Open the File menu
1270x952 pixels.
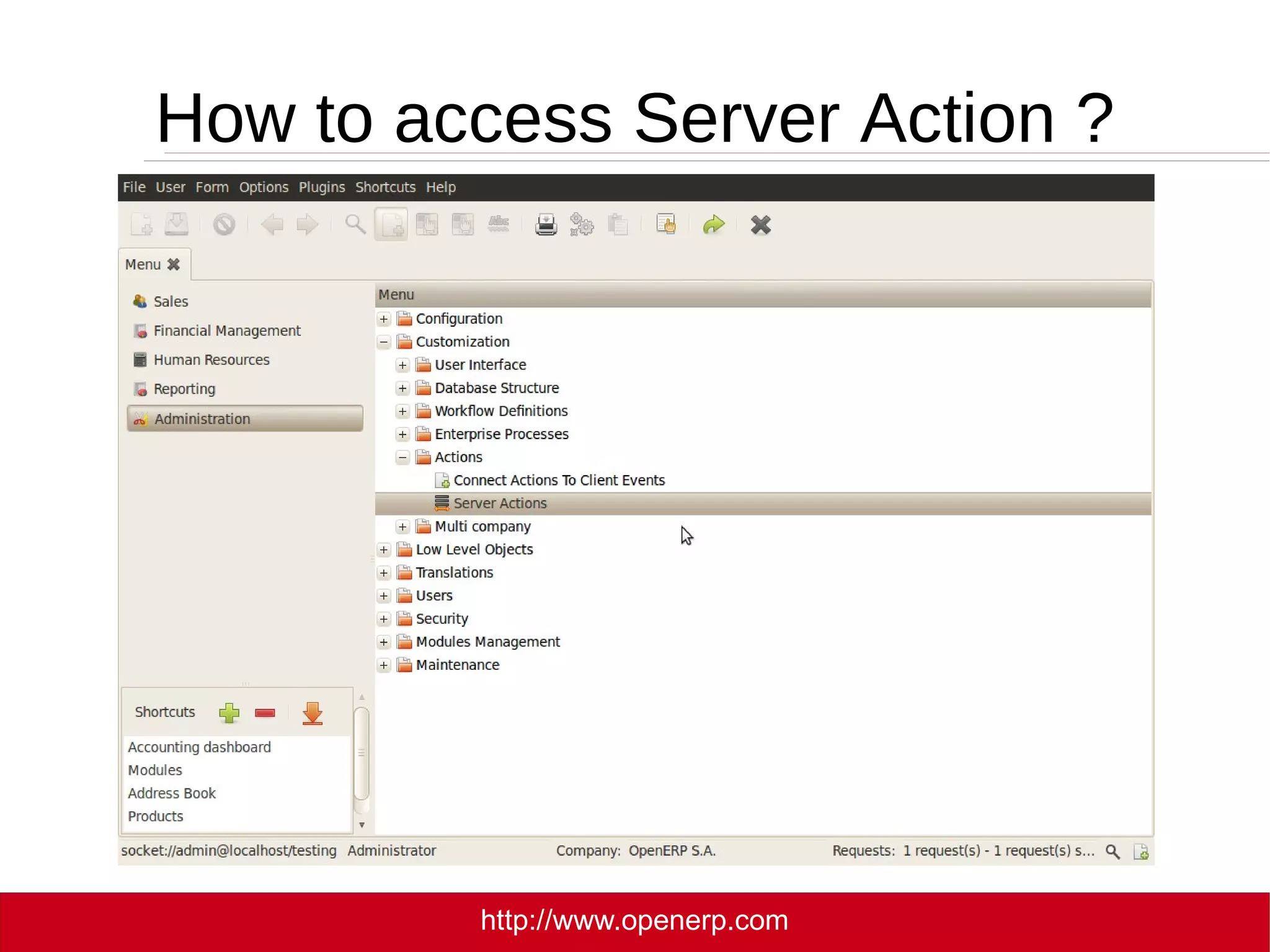point(134,187)
